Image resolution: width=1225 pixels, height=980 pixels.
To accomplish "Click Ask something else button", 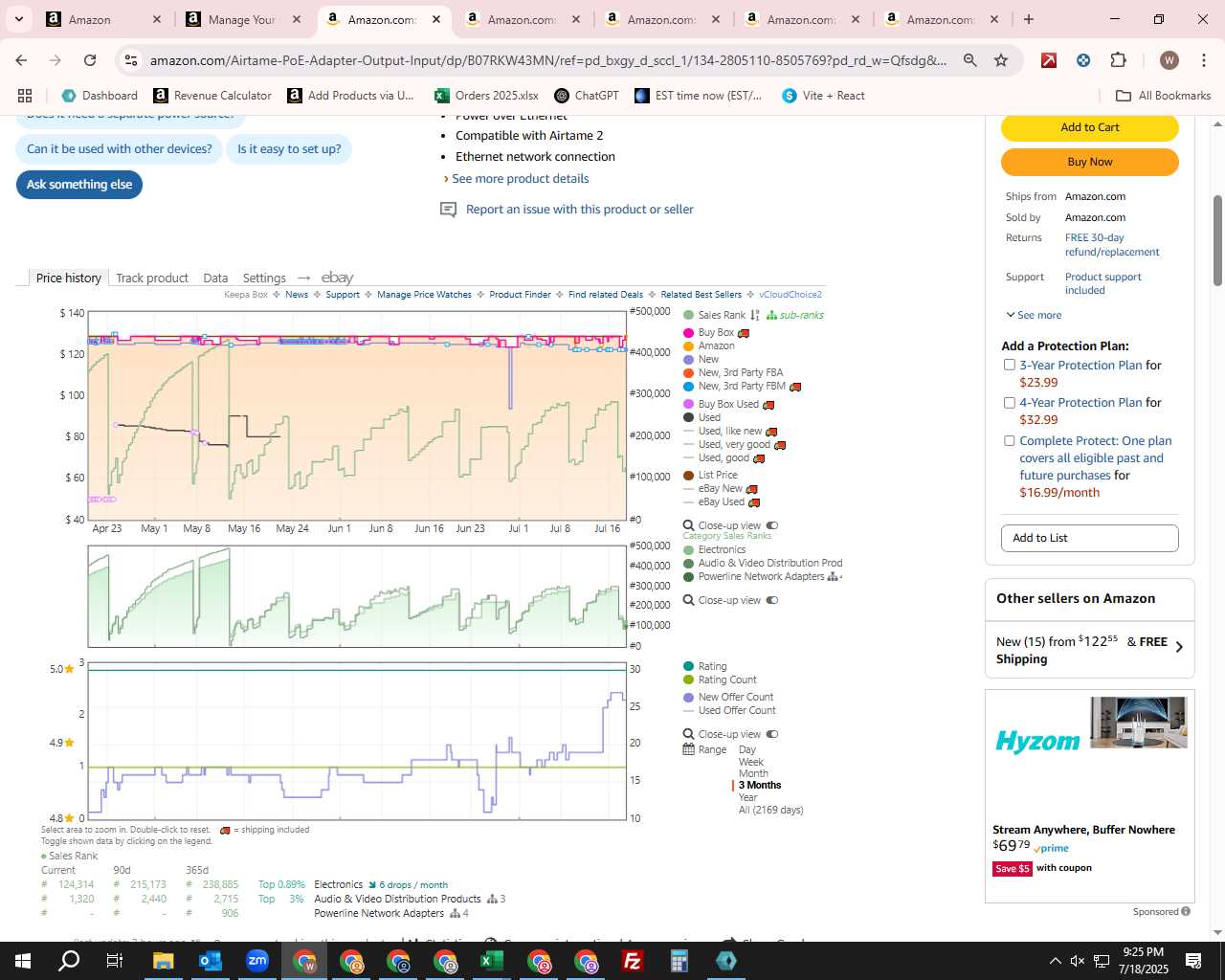I will point(79,185).
